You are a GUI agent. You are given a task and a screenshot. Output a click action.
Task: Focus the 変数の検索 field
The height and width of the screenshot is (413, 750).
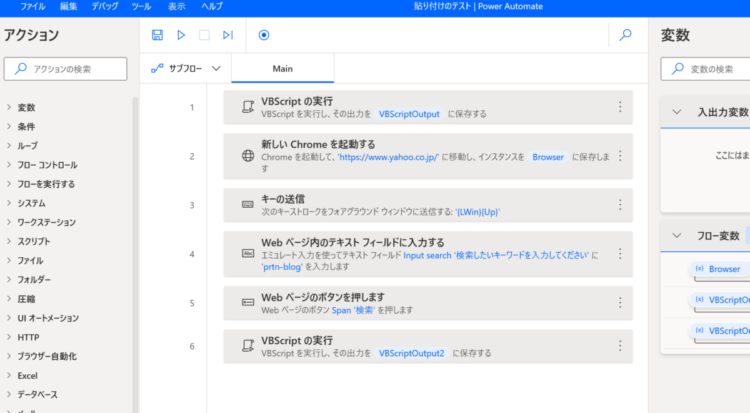click(706, 69)
